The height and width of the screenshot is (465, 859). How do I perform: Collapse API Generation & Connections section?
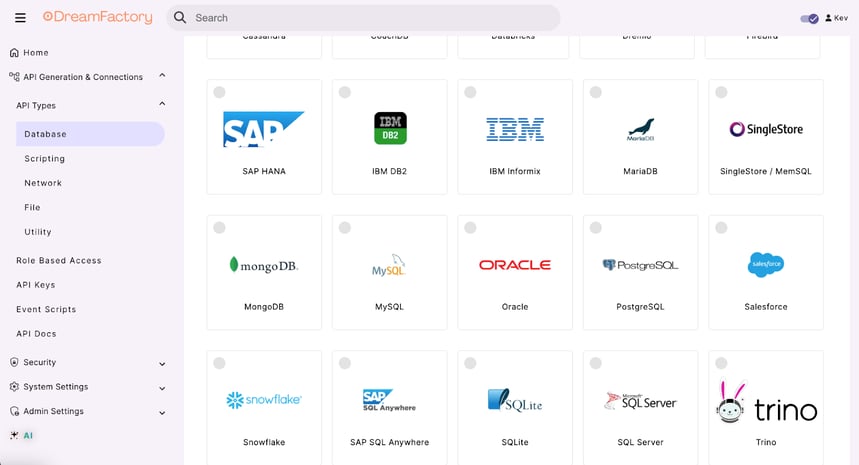162,76
